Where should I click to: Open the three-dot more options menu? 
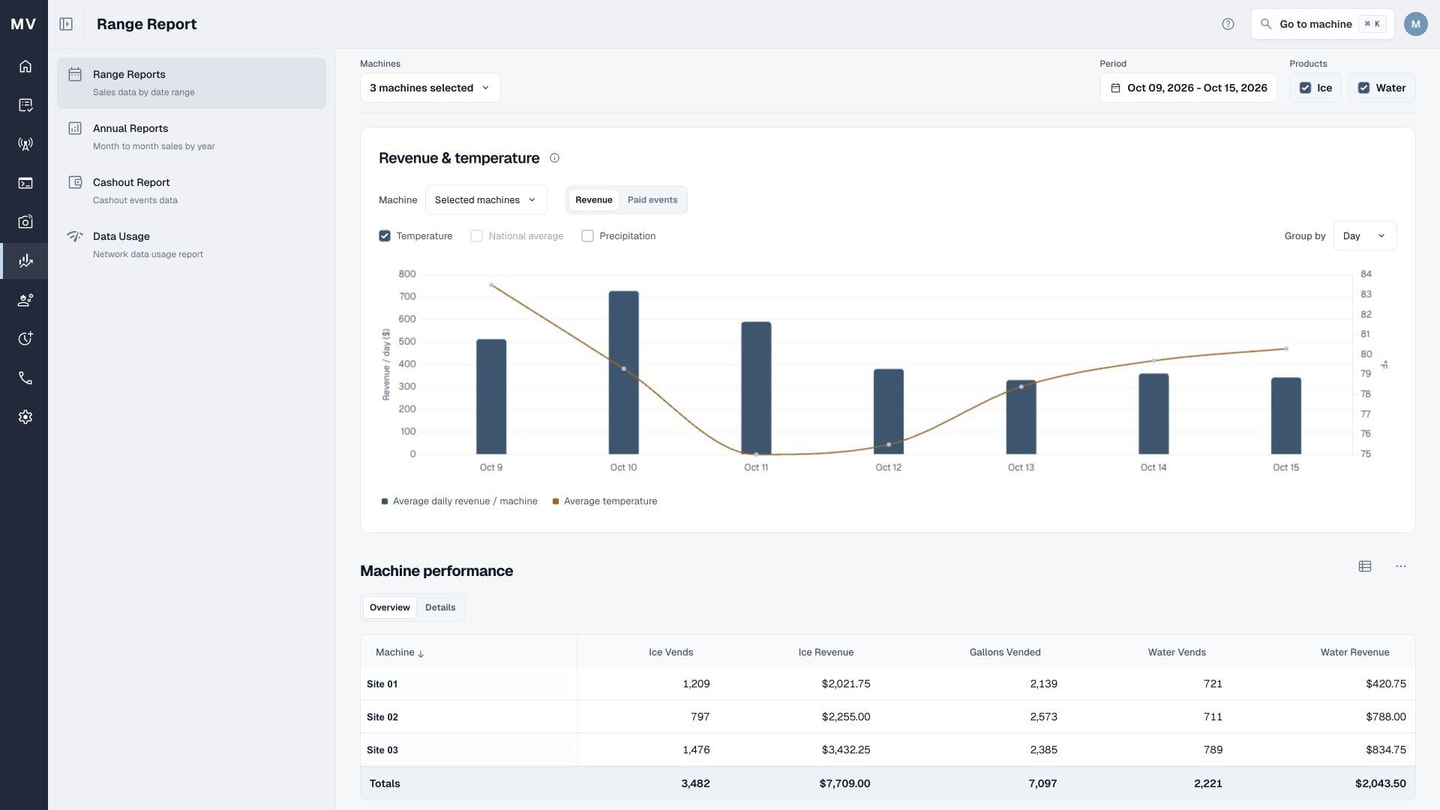[x=1401, y=566]
